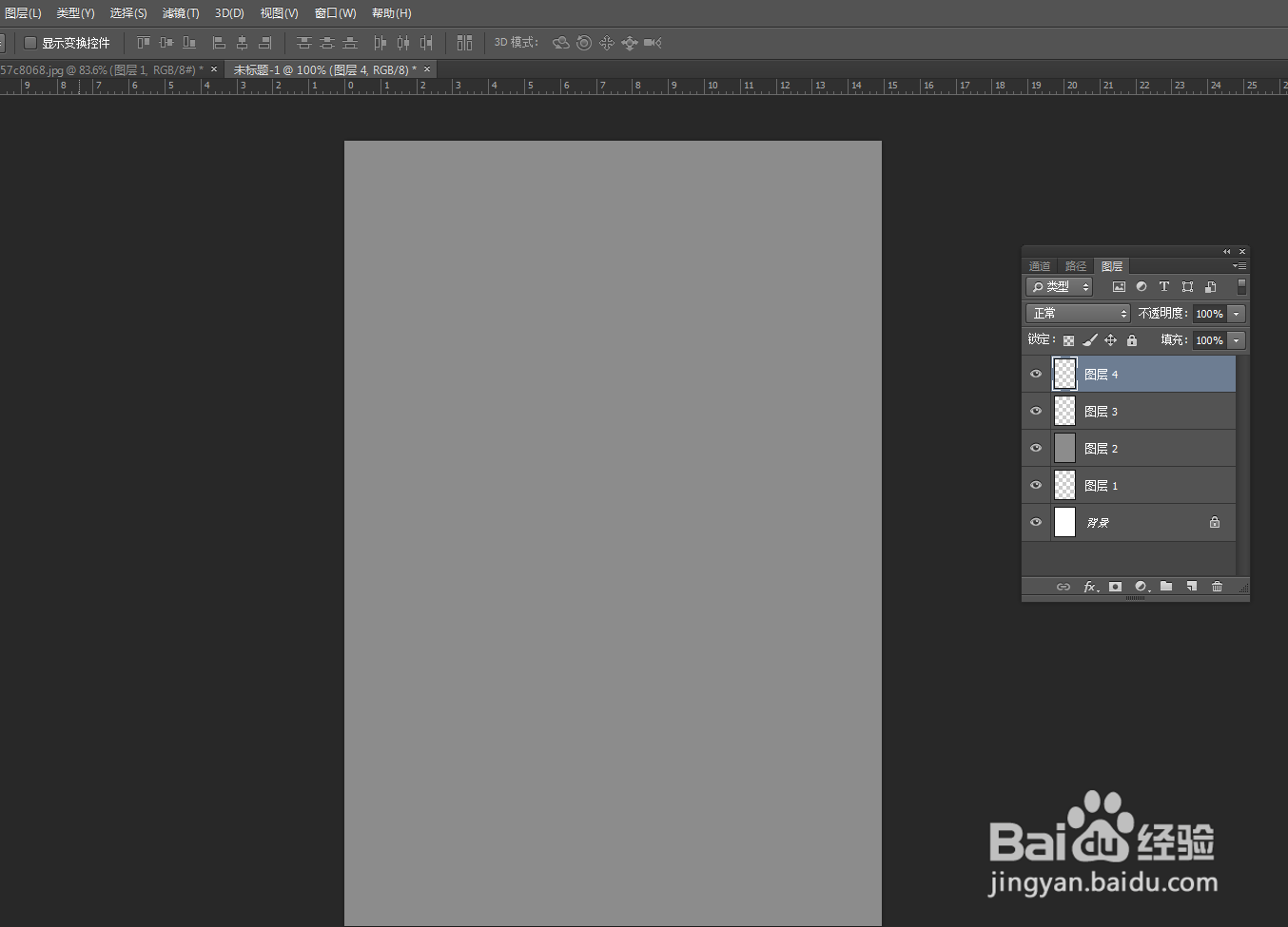The width and height of the screenshot is (1288, 927).
Task: Click the align top edges icon
Action: (144, 43)
